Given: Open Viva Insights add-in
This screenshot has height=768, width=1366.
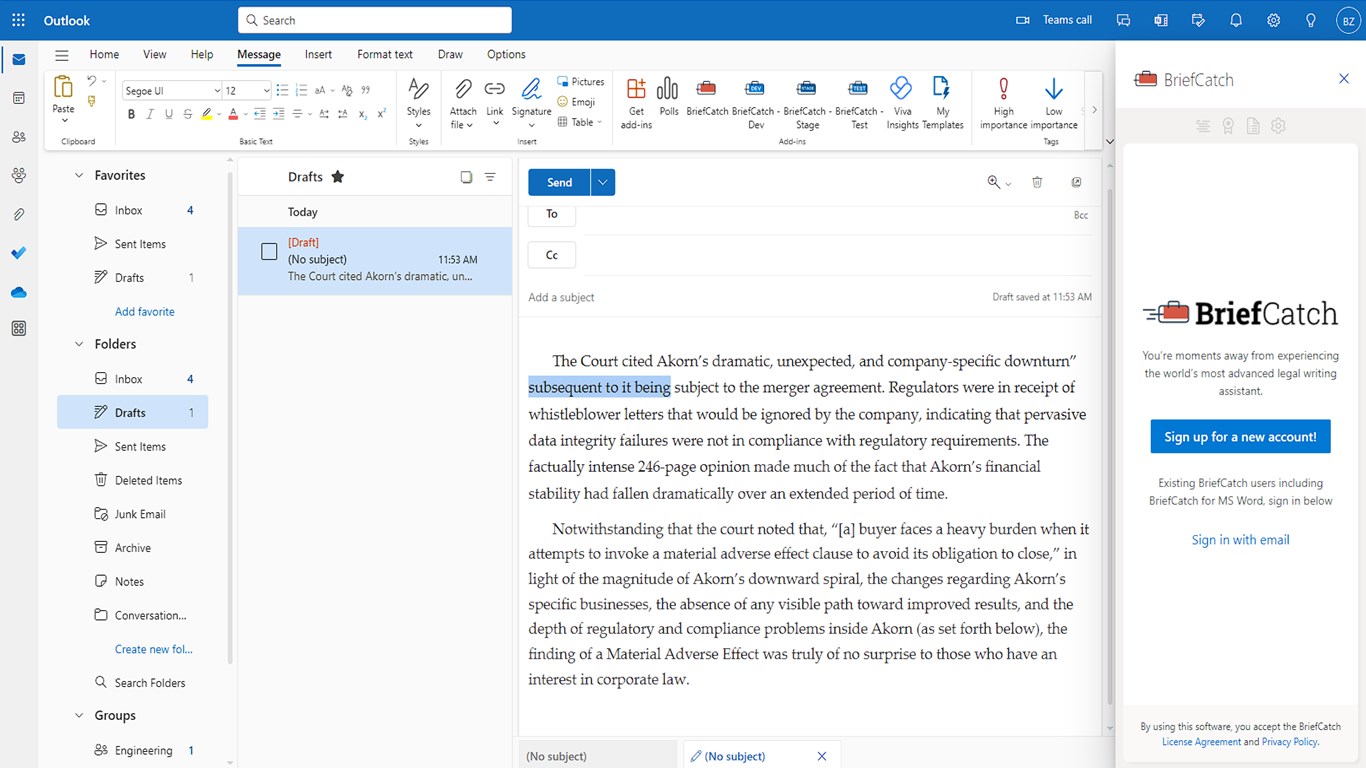Looking at the screenshot, I should [x=902, y=103].
